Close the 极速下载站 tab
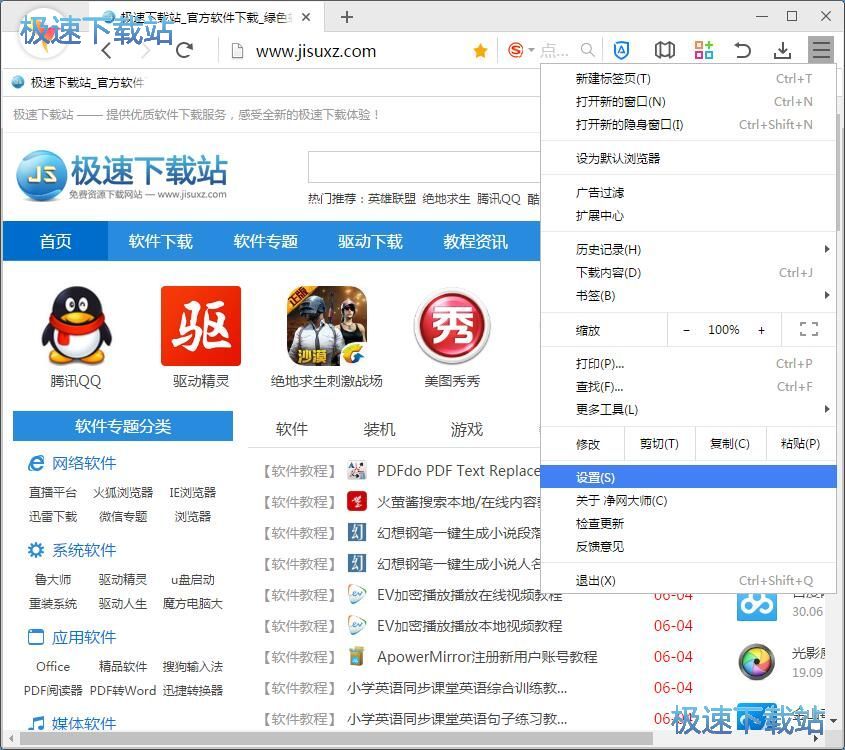The width and height of the screenshot is (845, 750). 306,17
